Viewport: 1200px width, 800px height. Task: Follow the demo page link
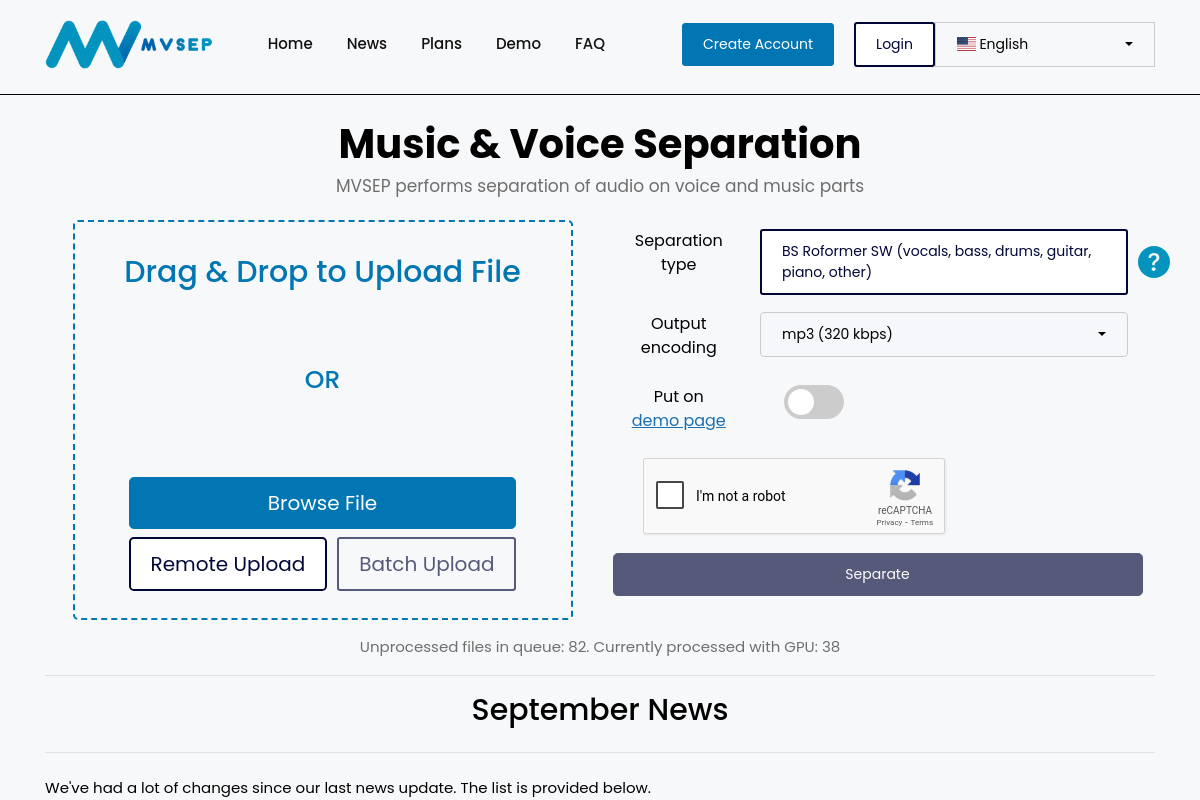coord(678,420)
